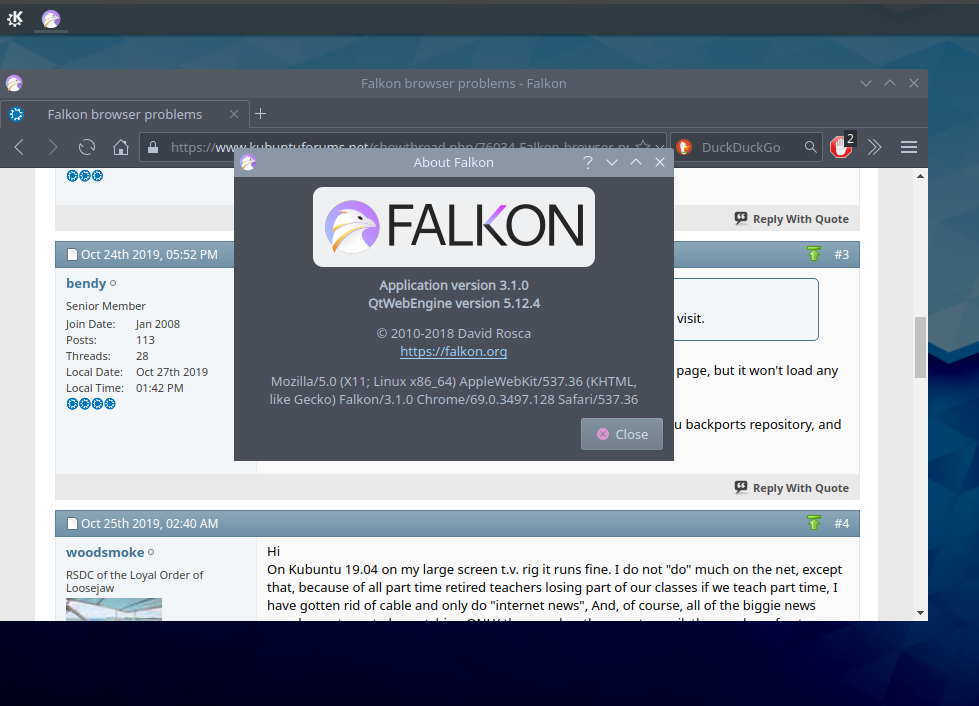Open new tab with plus button
Viewport: 979px width, 706px height.
(261, 113)
